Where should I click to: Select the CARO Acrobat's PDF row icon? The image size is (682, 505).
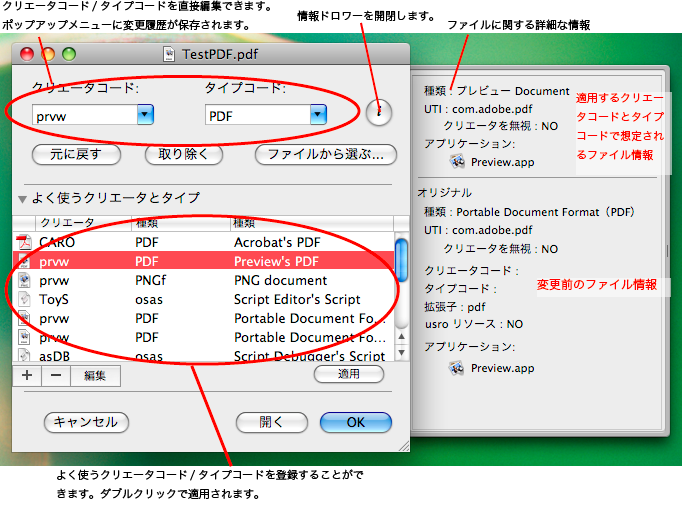[x=24, y=242]
